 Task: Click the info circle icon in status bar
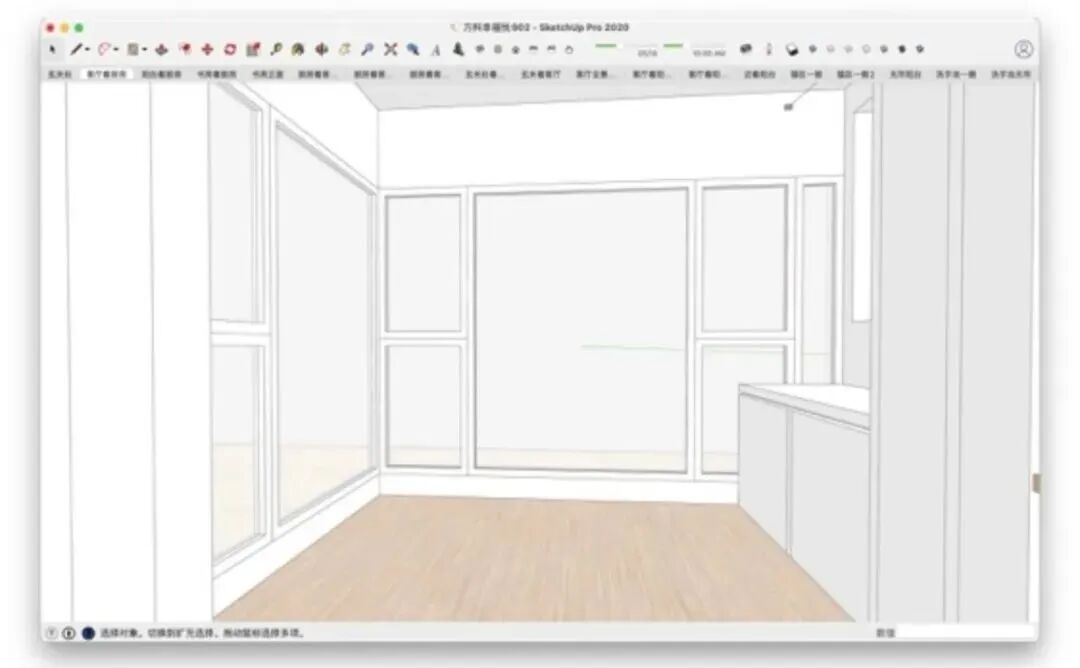pyautogui.click(x=69, y=633)
